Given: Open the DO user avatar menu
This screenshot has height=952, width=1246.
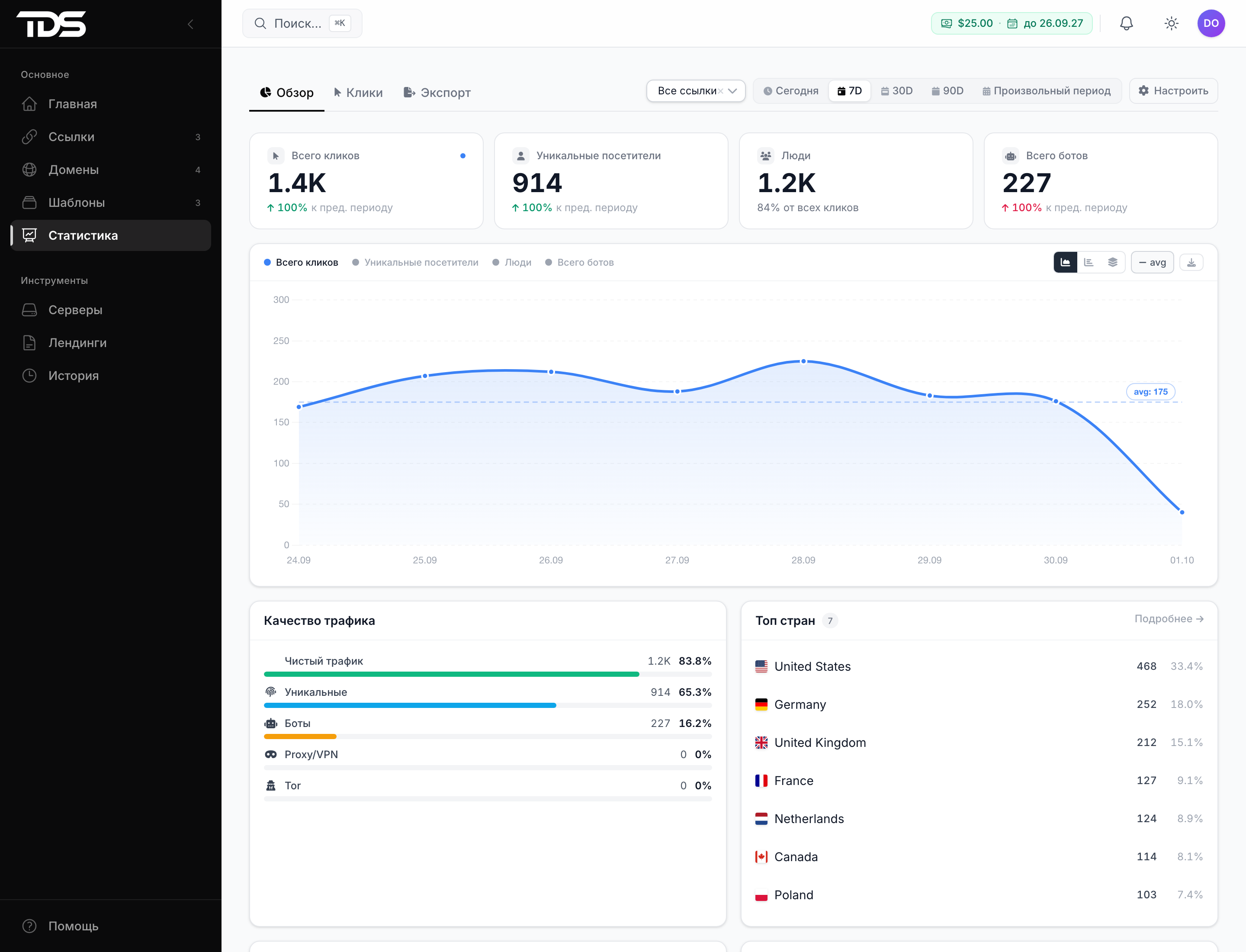Looking at the screenshot, I should (1210, 23).
